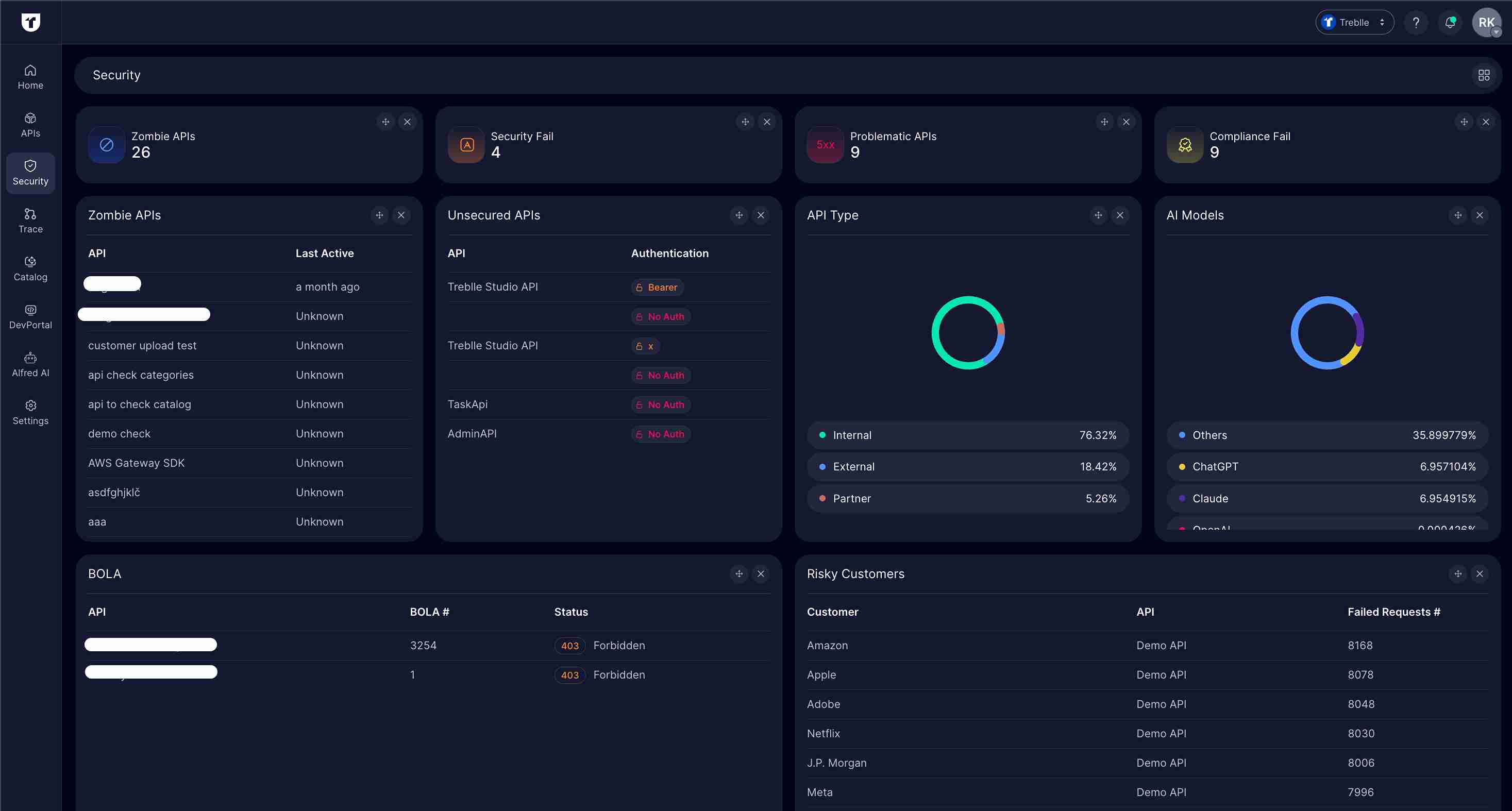Select APIs in the sidebar
1512x811 pixels.
(x=30, y=124)
